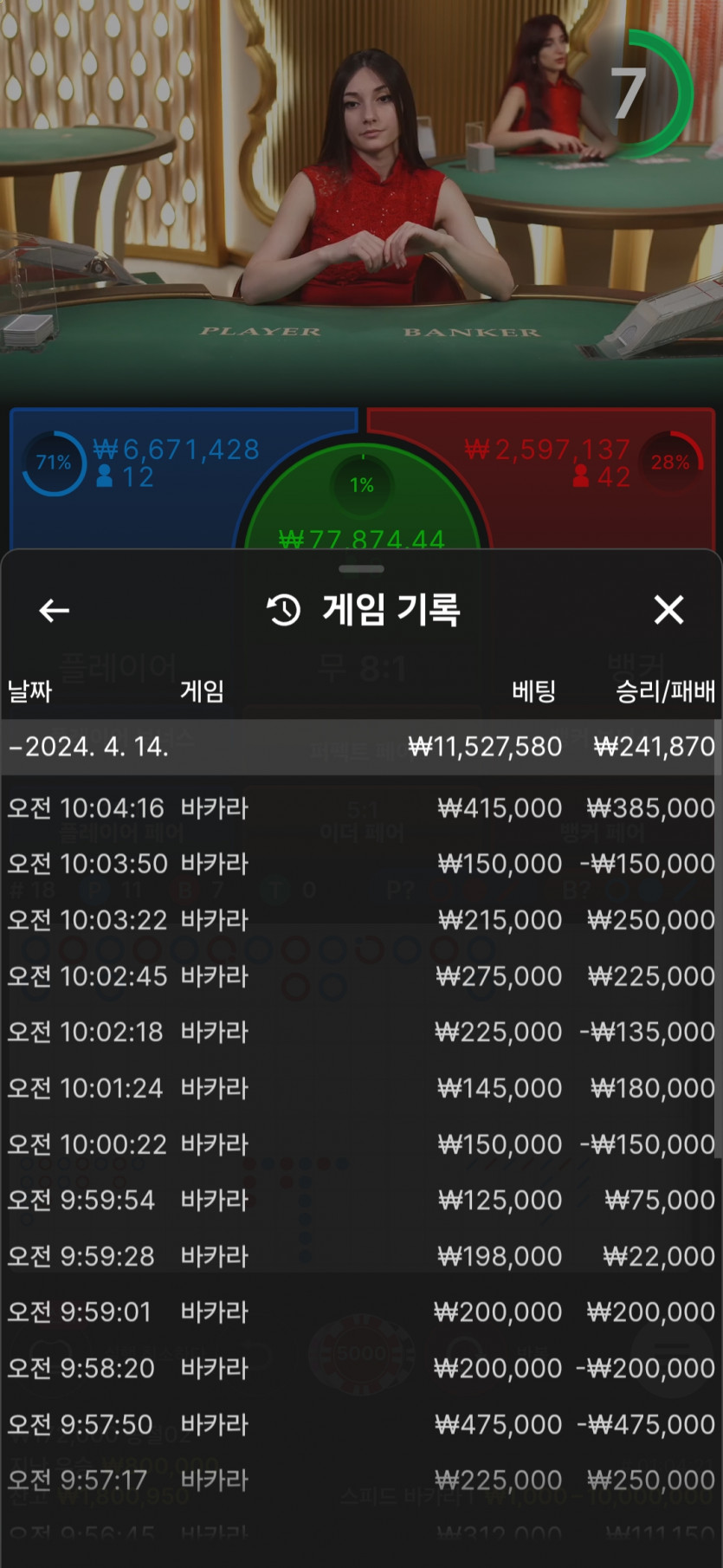Select the 날짜 column header
This screenshot has height=1568, width=723.
pos(30,691)
